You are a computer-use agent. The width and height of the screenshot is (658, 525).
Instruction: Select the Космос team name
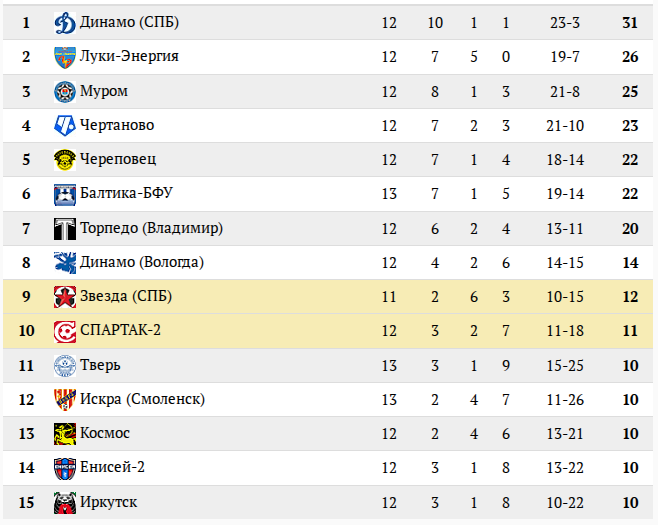(x=105, y=433)
